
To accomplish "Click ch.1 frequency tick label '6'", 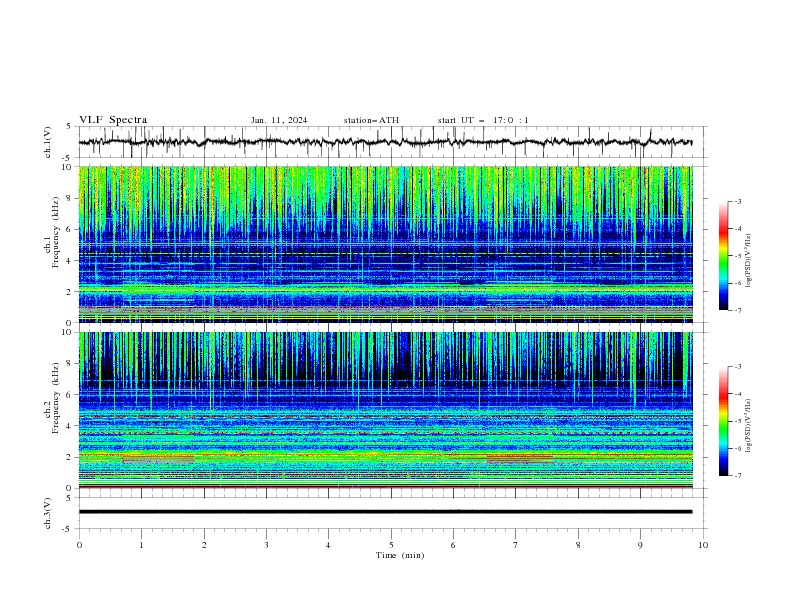I will [70, 229].
